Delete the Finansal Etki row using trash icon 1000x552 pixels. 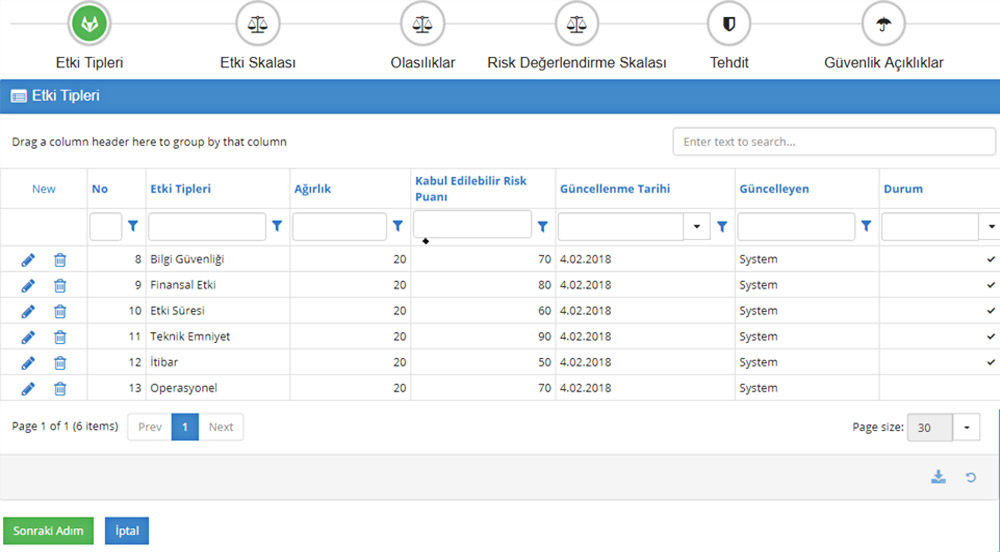[x=60, y=286]
